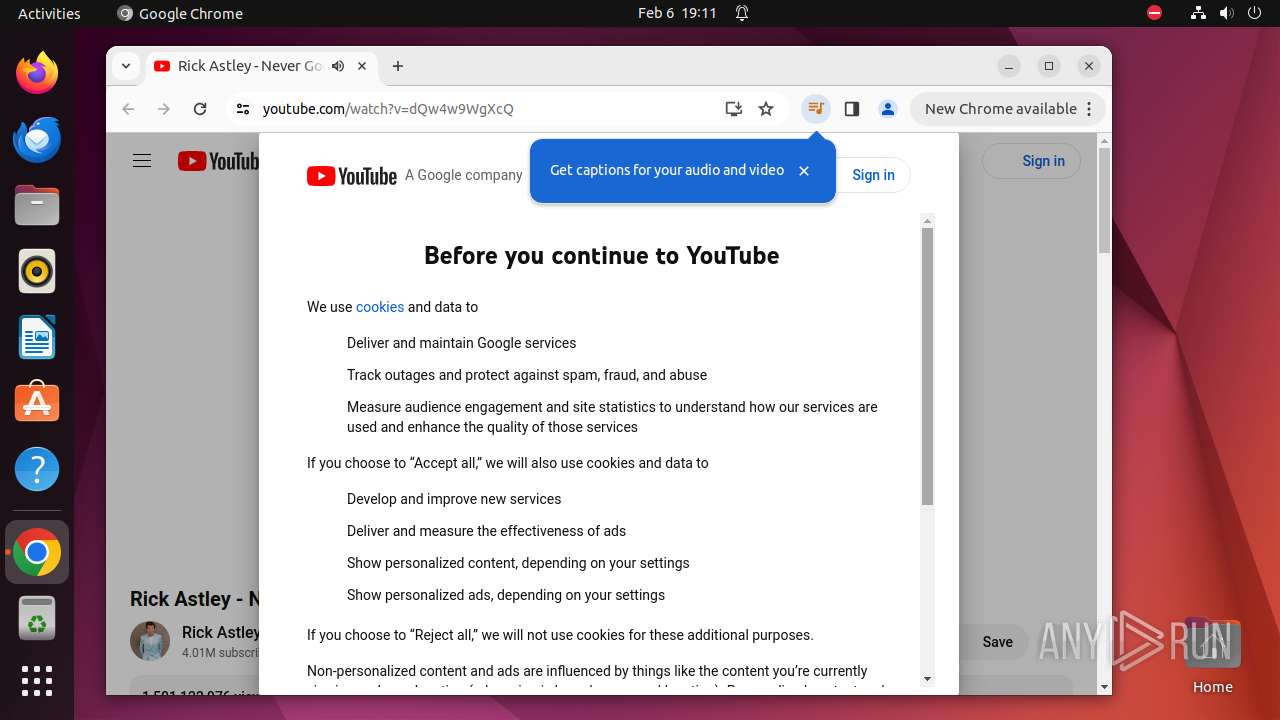The height and width of the screenshot is (720, 1280).
Task: Open power menu in top bar
Action: [x=1255, y=13]
